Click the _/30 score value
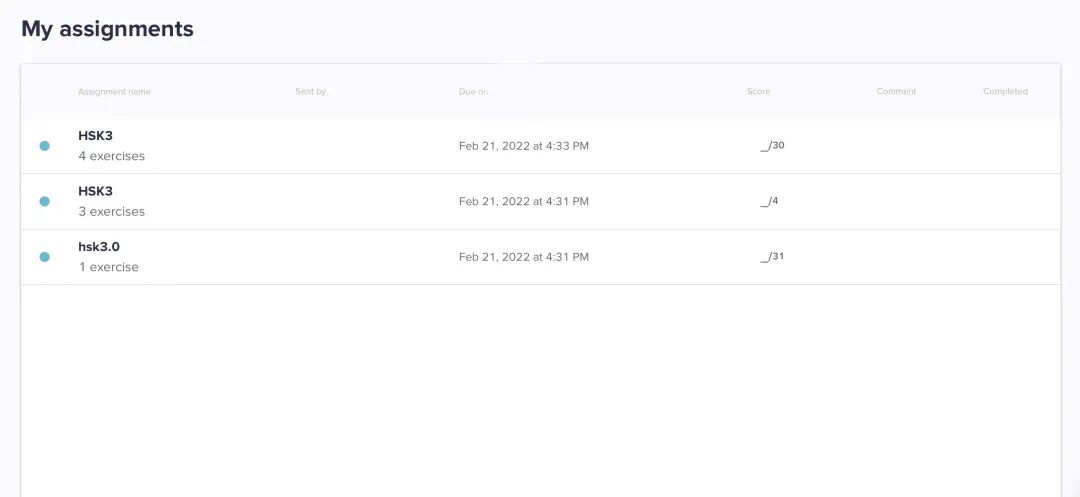Screen dimensions: 1080x497 click(772, 146)
